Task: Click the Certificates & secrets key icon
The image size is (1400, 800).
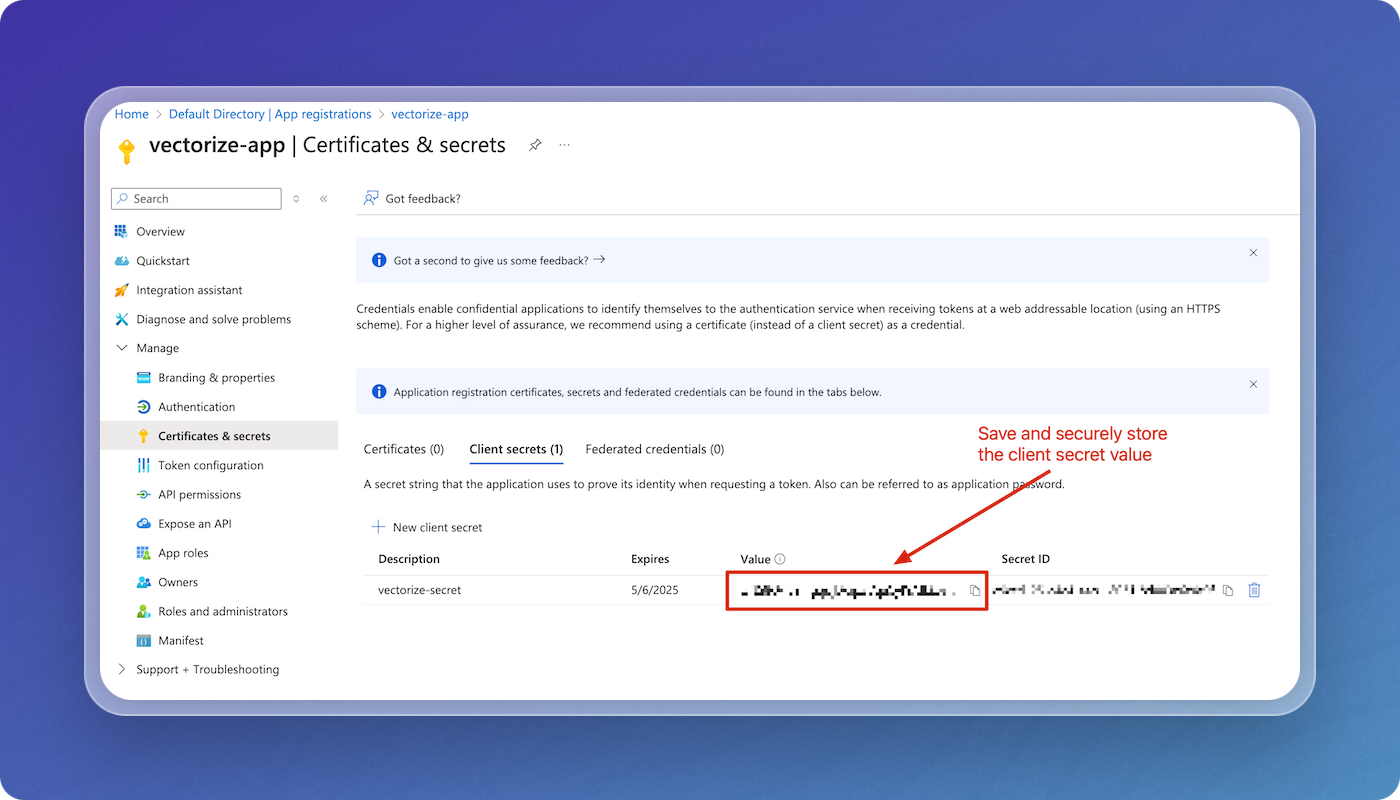Action: click(143, 436)
